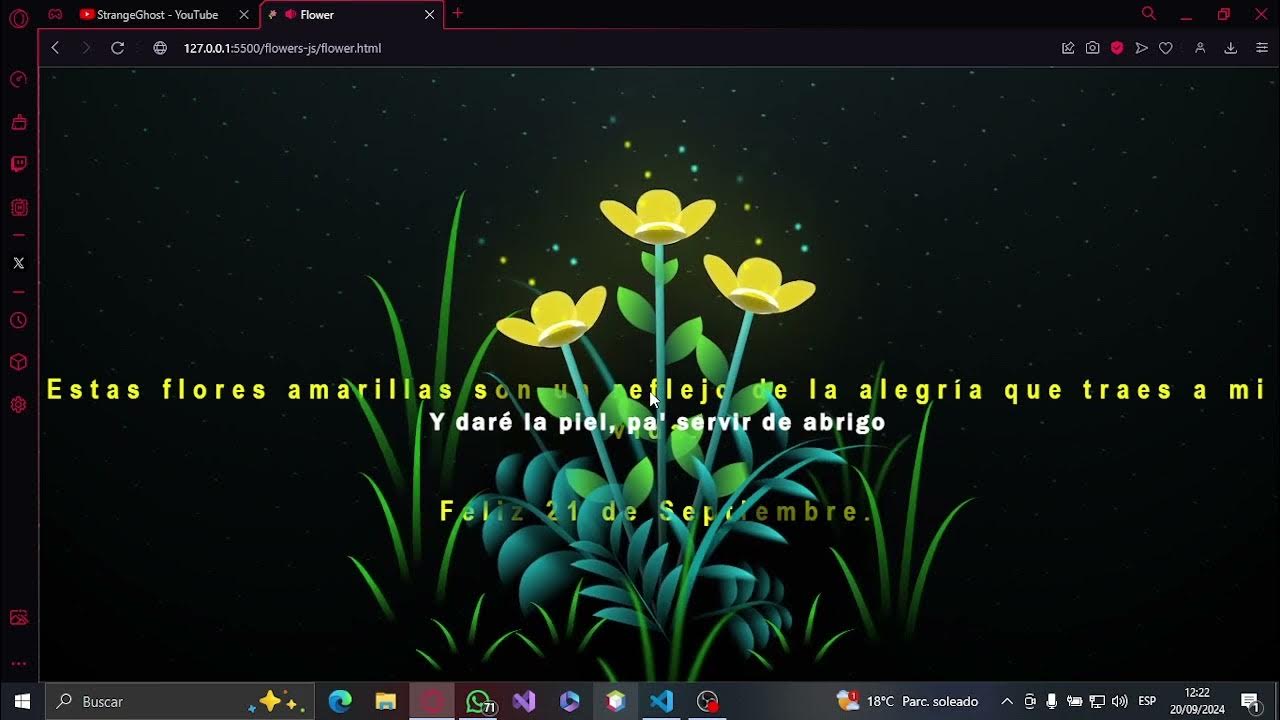Image resolution: width=1280 pixels, height=720 pixels.
Task: Open the notification center icon
Action: 1250,701
